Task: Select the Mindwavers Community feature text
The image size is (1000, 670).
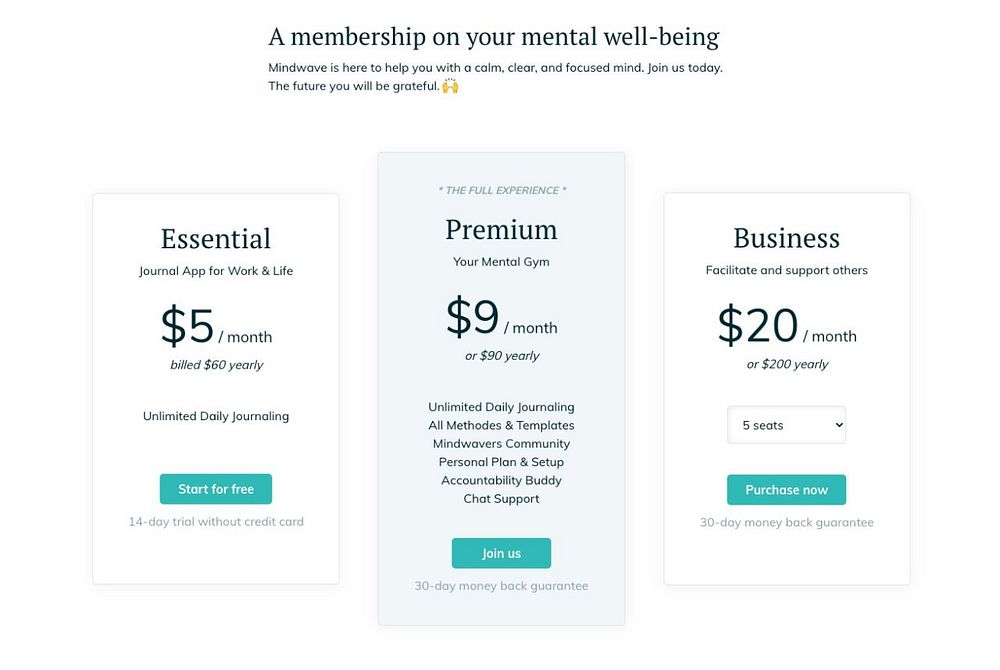Action: [x=501, y=444]
